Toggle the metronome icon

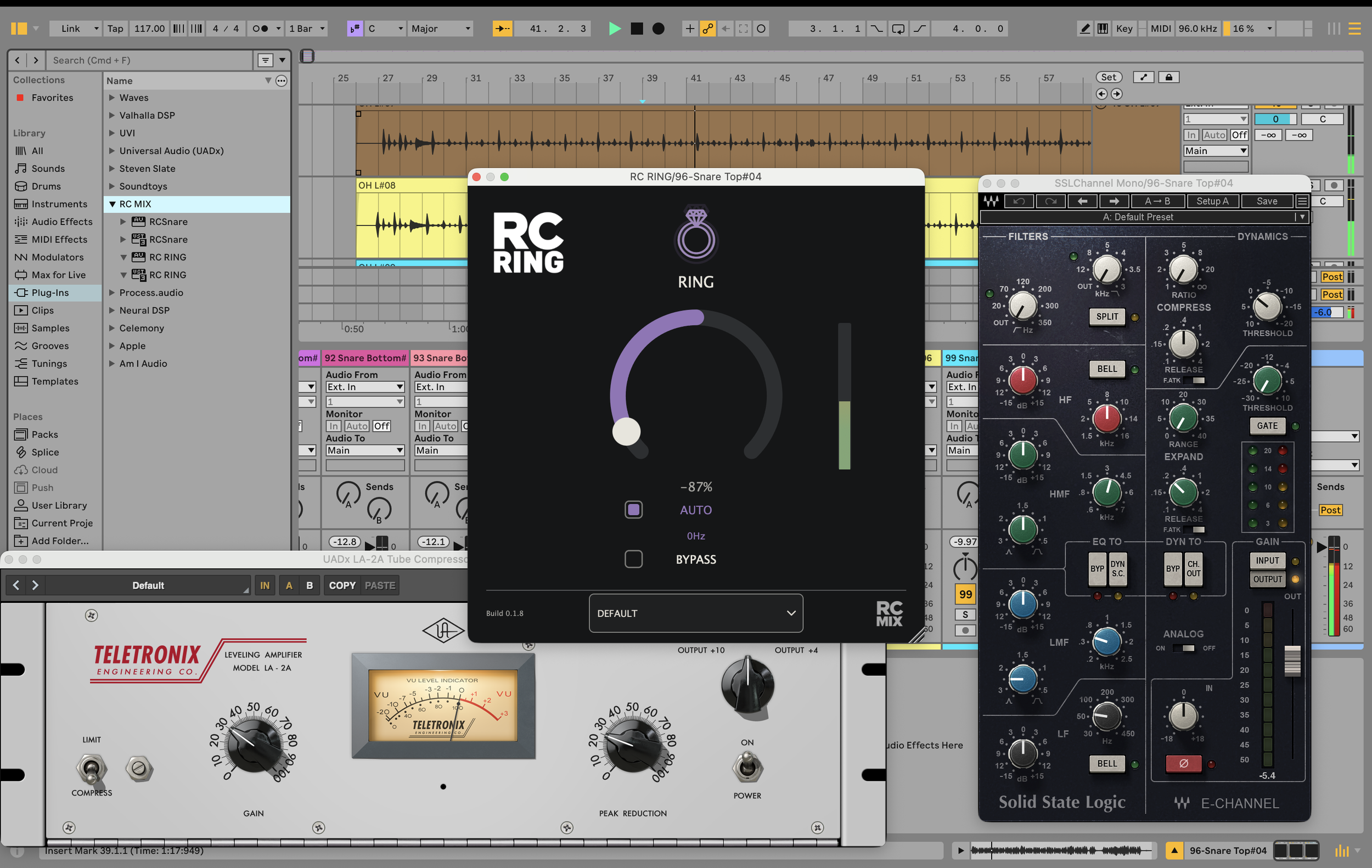(260, 29)
